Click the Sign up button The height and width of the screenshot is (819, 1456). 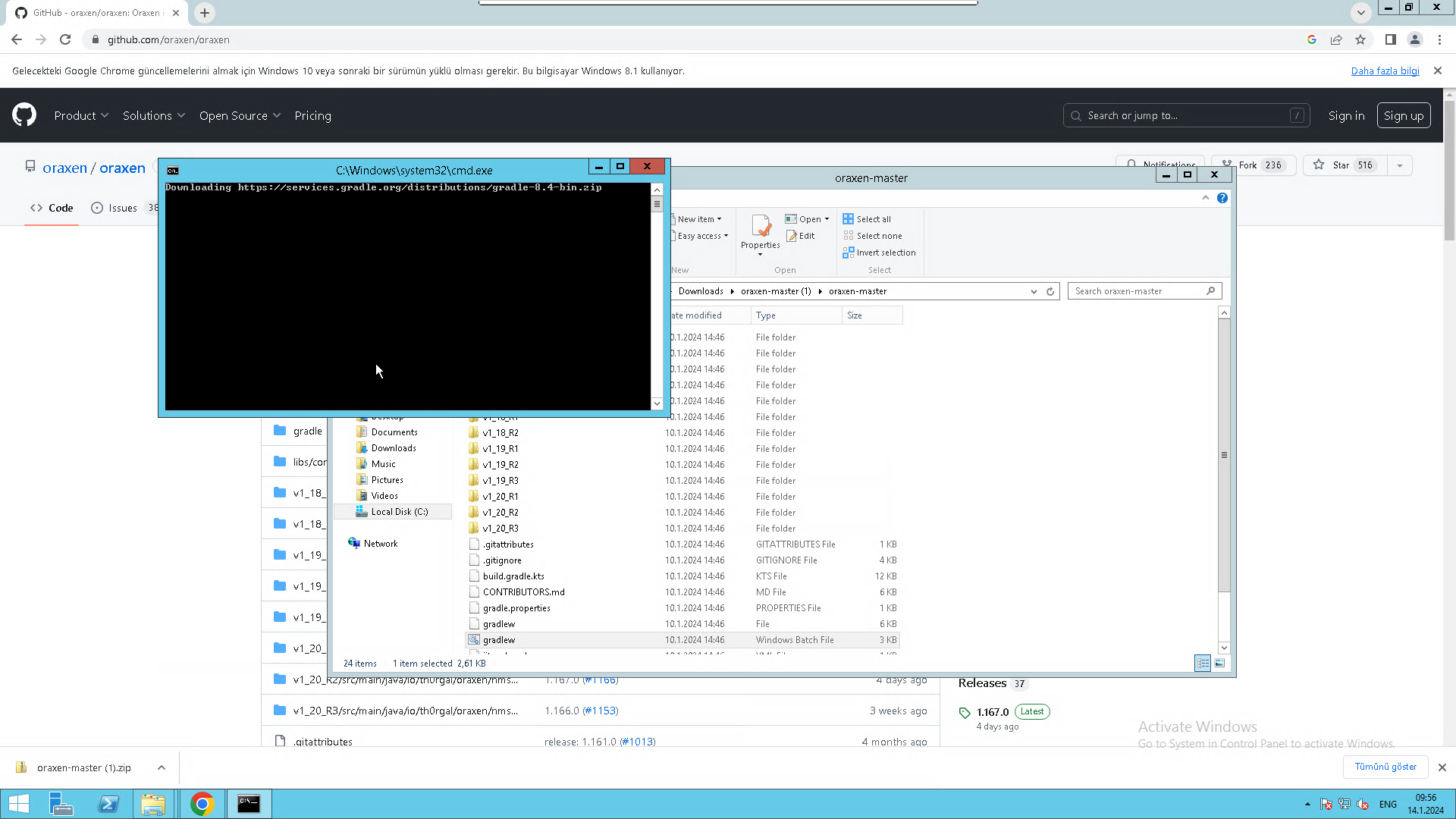[x=1404, y=115]
